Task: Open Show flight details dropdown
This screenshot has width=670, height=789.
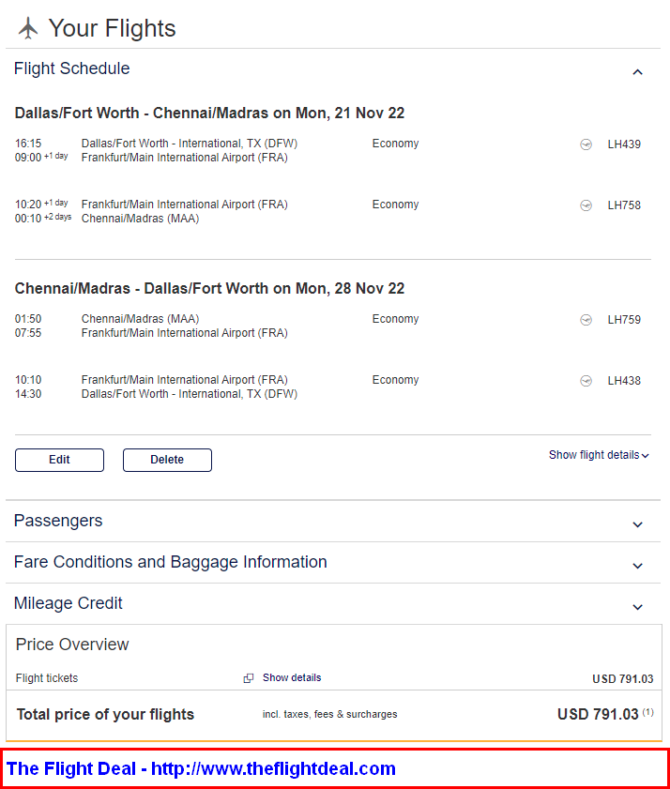Action: pyautogui.click(x=599, y=455)
